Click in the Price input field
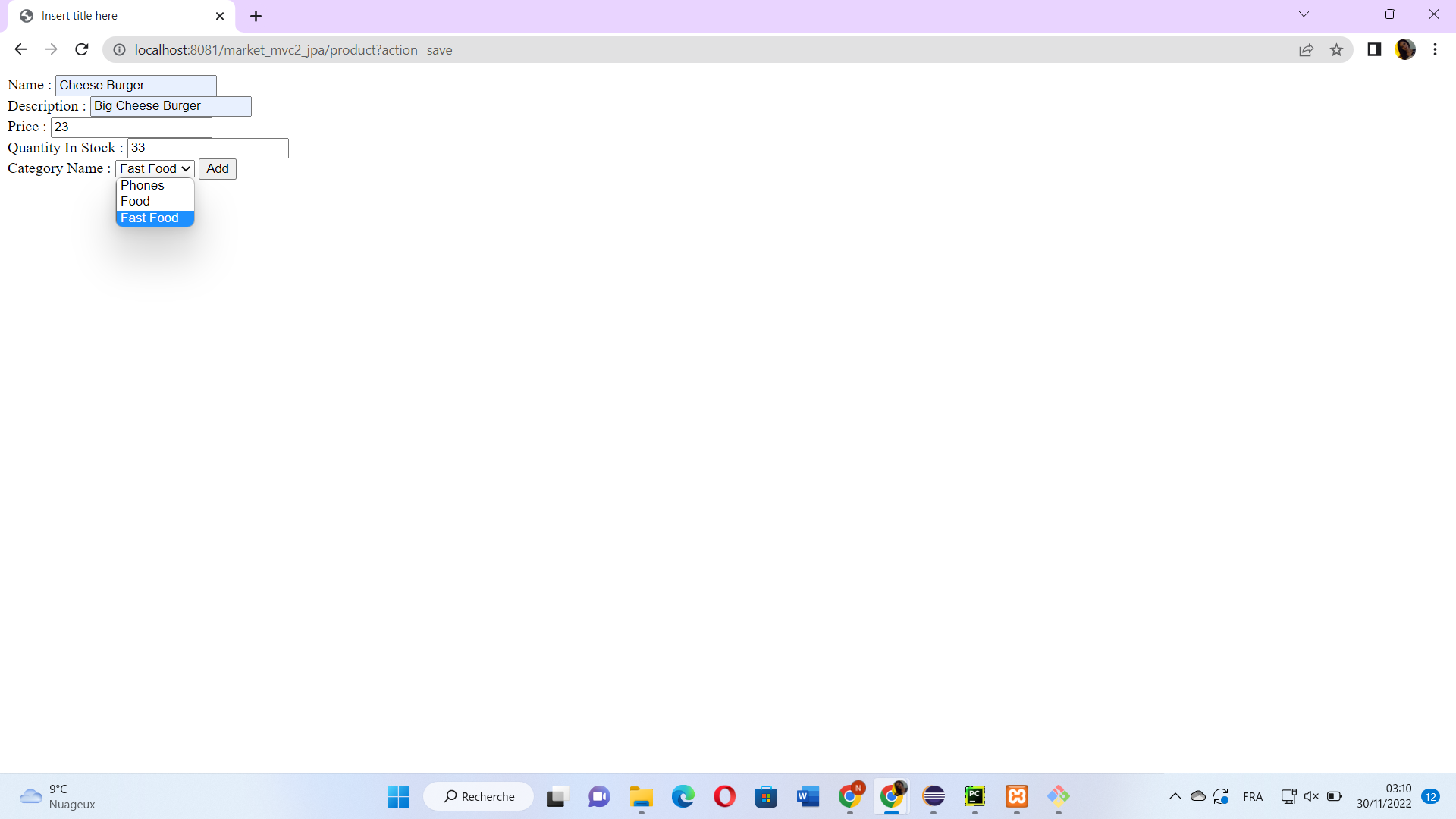The height and width of the screenshot is (819, 1456). point(131,127)
